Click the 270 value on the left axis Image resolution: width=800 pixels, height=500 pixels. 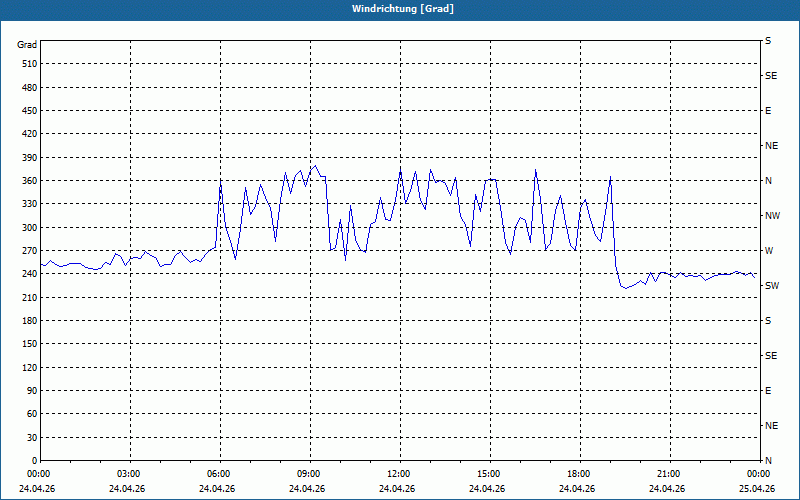pos(30,251)
